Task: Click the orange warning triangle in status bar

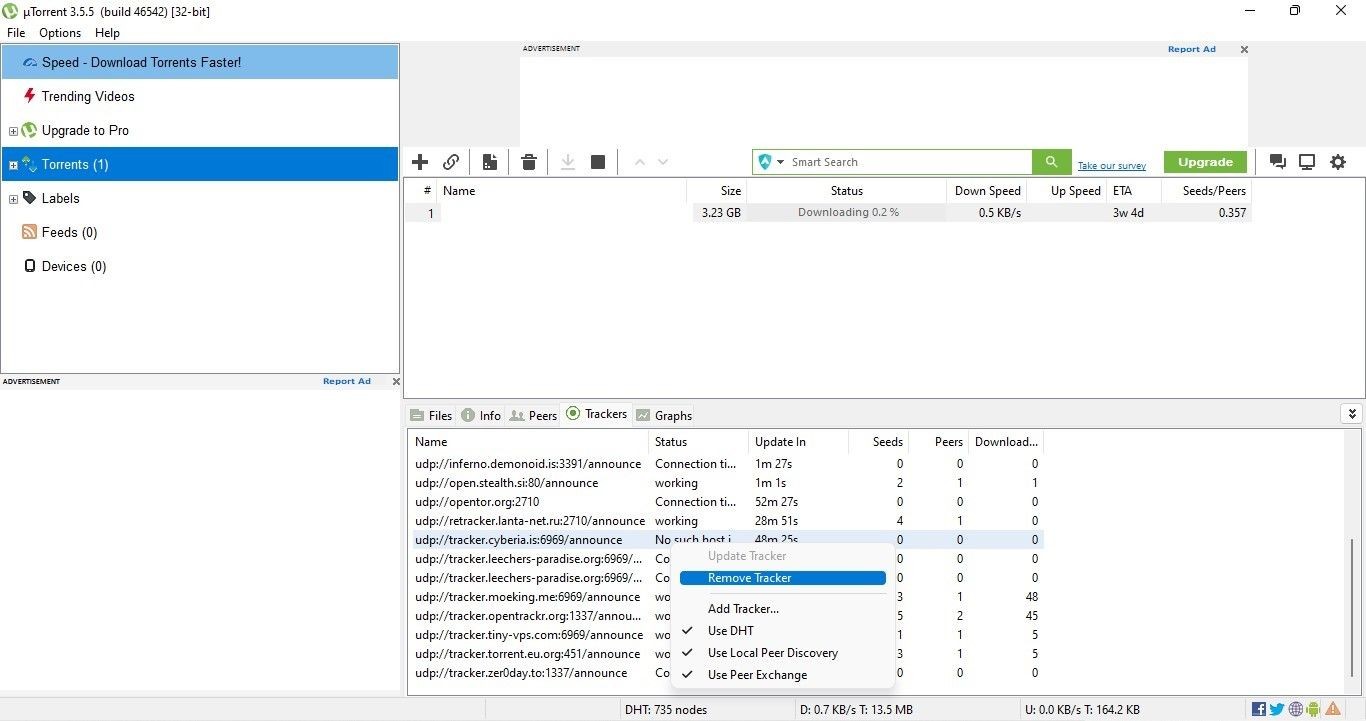Action: [1333, 710]
